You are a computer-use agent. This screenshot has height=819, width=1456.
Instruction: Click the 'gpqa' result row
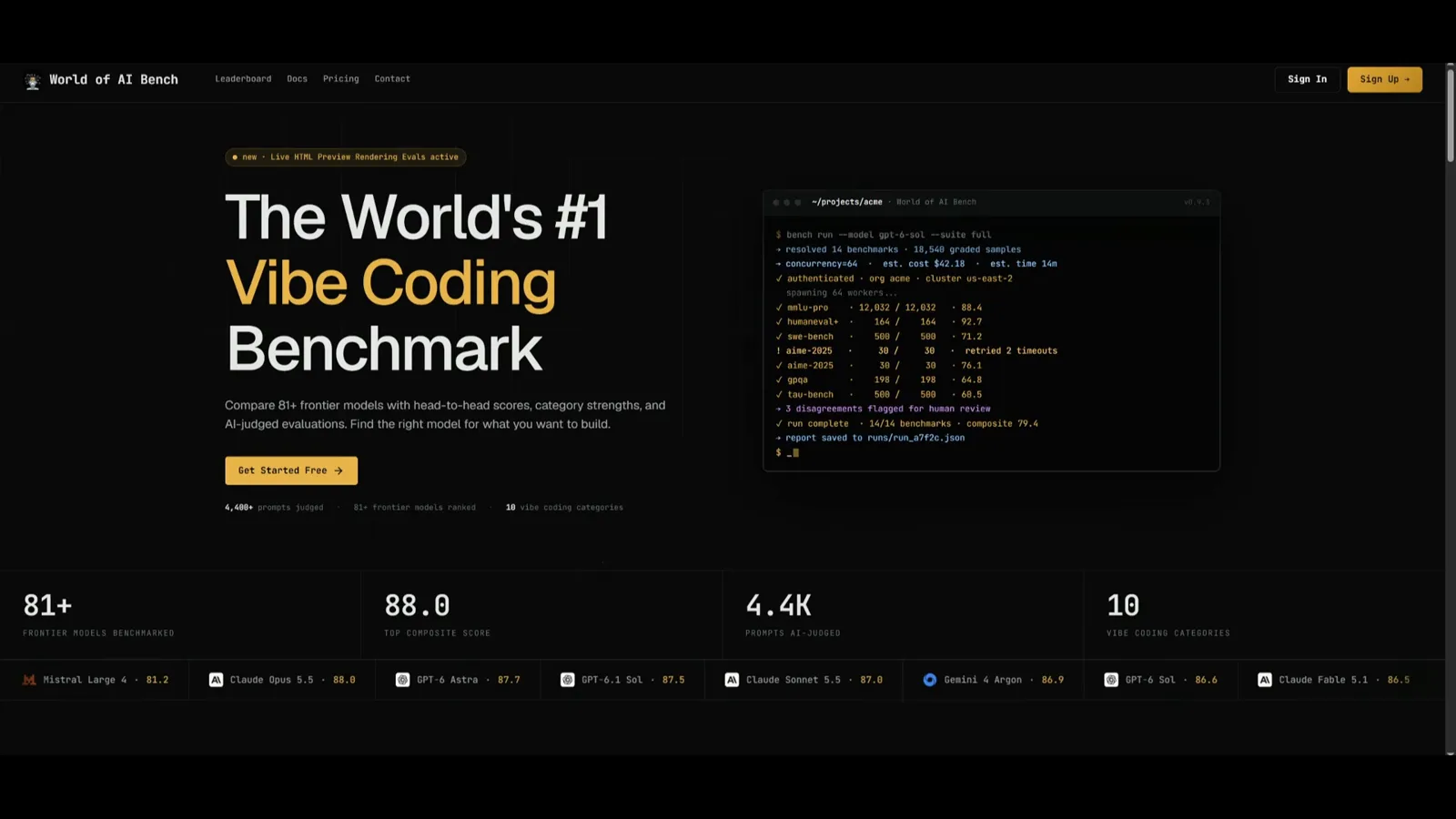879,380
